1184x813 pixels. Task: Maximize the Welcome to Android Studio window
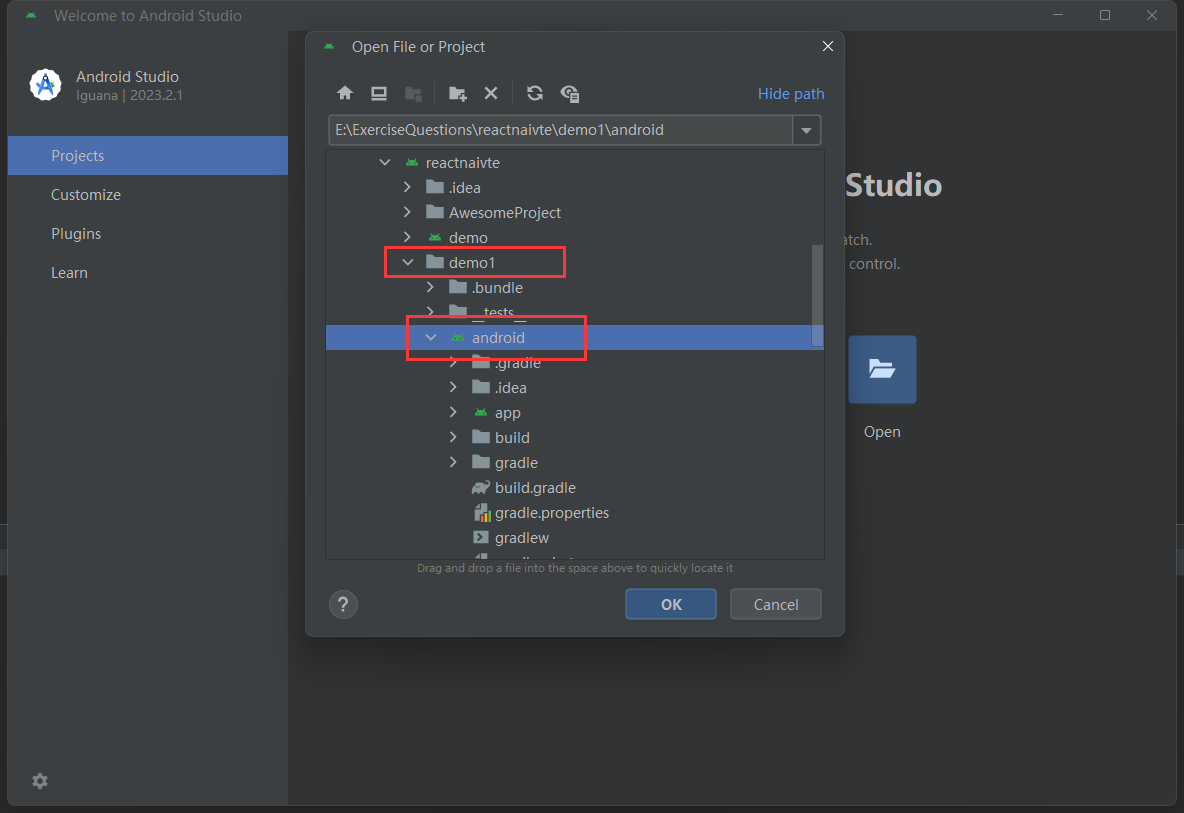[1105, 15]
